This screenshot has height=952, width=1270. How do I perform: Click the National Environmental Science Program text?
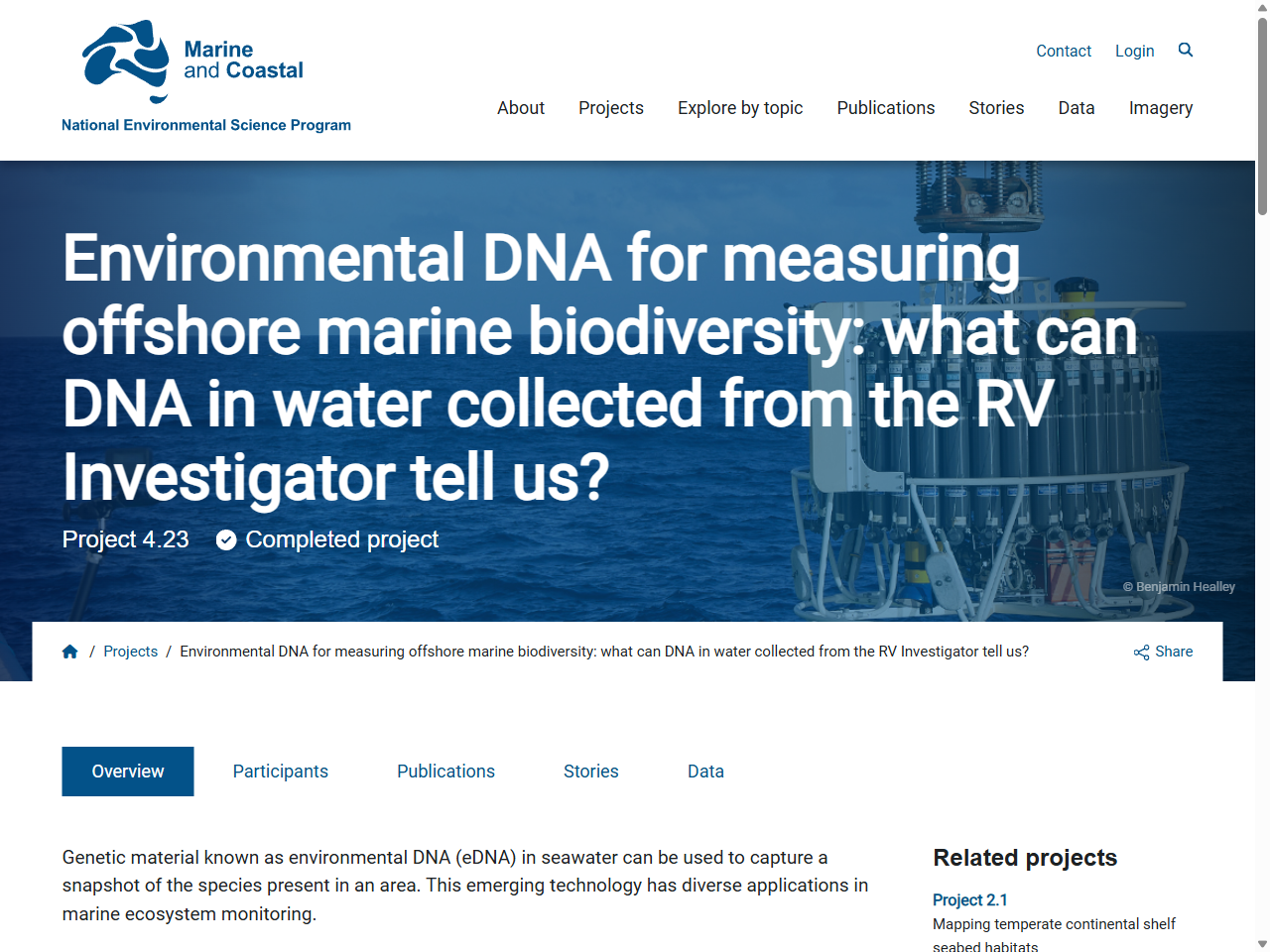click(x=206, y=125)
